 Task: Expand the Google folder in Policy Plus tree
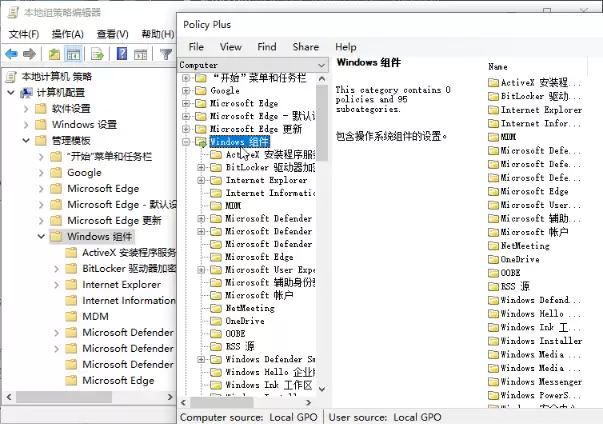click(186, 91)
